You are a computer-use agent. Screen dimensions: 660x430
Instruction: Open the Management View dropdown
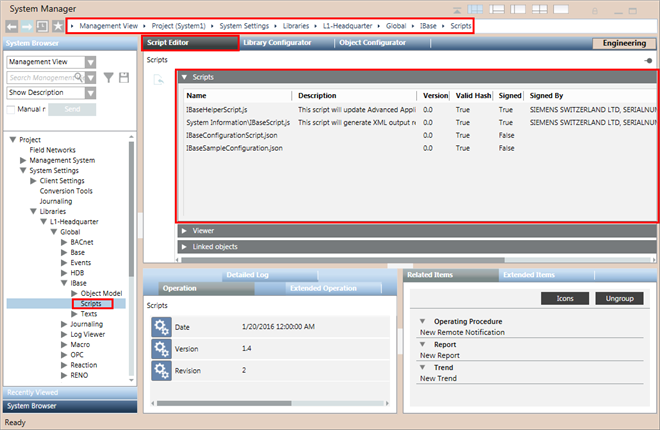(90, 61)
